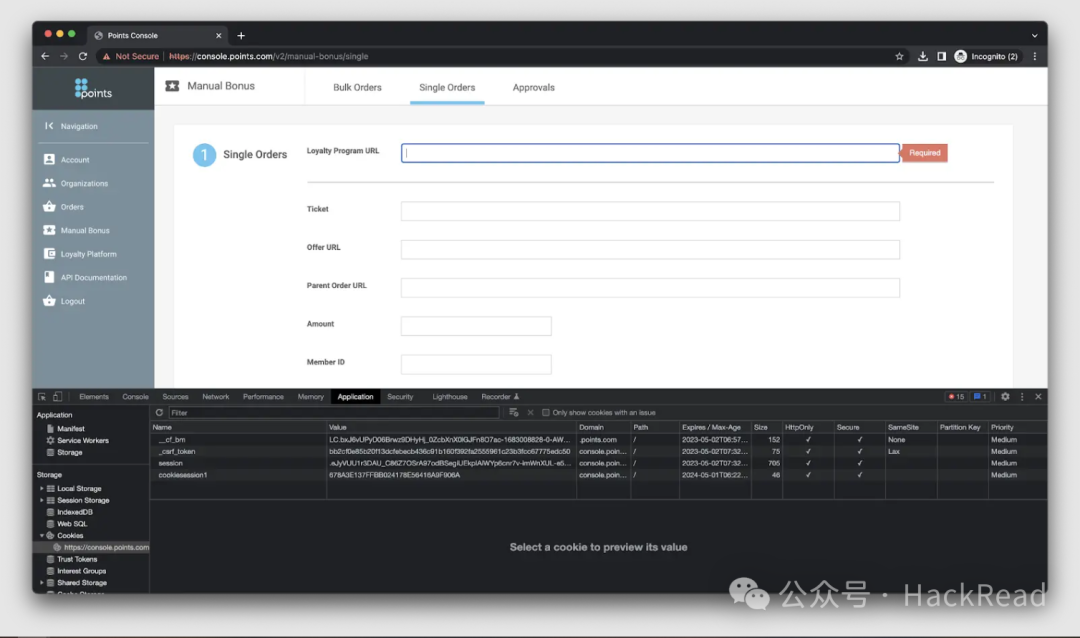Go back with browser back arrow
The height and width of the screenshot is (638, 1080).
click(x=45, y=56)
